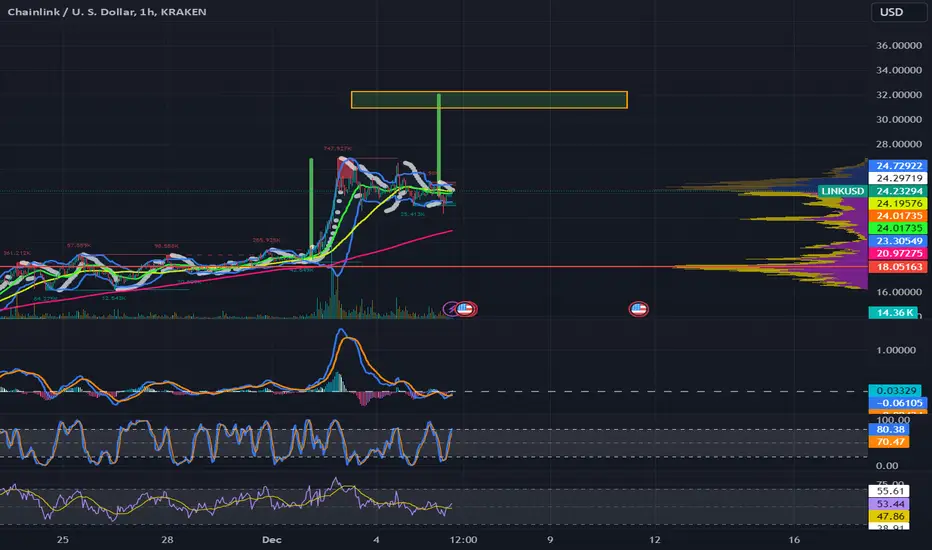The height and width of the screenshot is (550, 932).
Task: Click the 285.925K annotation on the chart
Action: (267, 240)
